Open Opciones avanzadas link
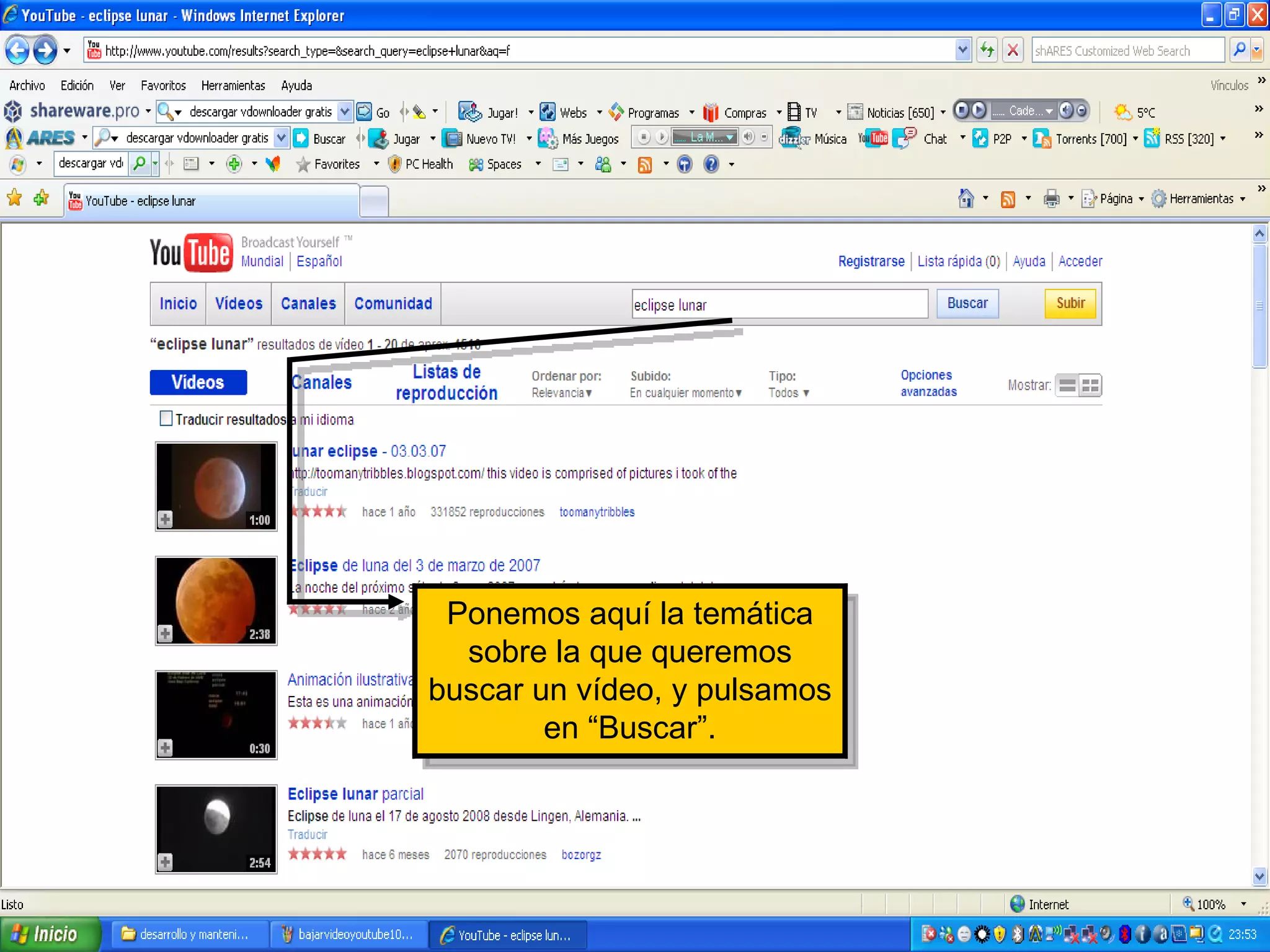Screen dimensions: 1270x952 [928, 383]
